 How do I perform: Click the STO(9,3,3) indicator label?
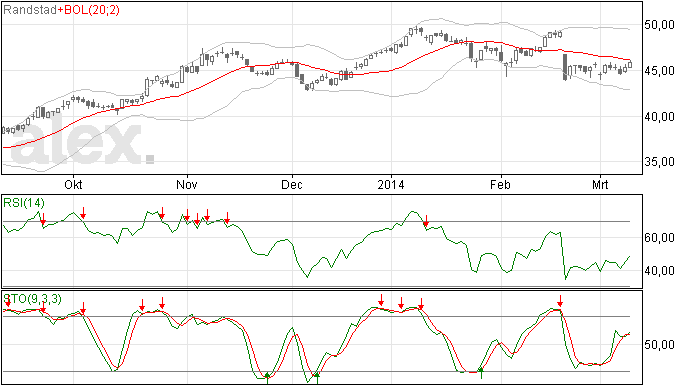coord(33,299)
